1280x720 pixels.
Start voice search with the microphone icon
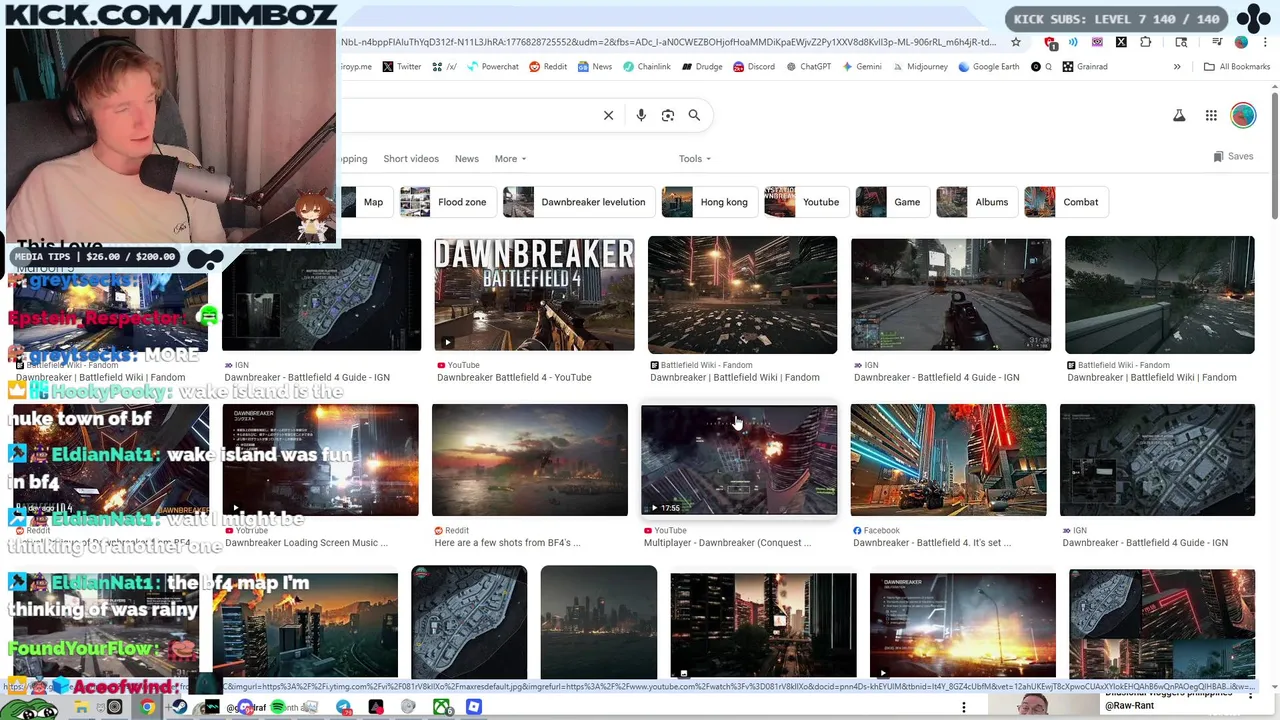pos(641,115)
